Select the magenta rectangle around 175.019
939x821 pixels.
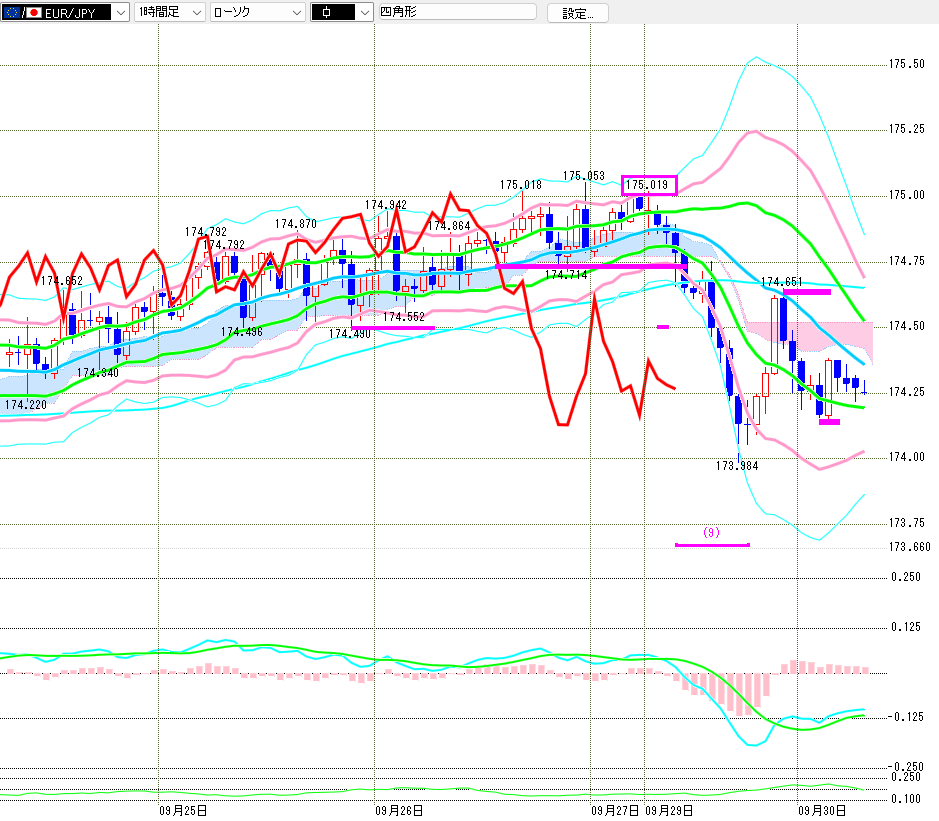tap(649, 185)
